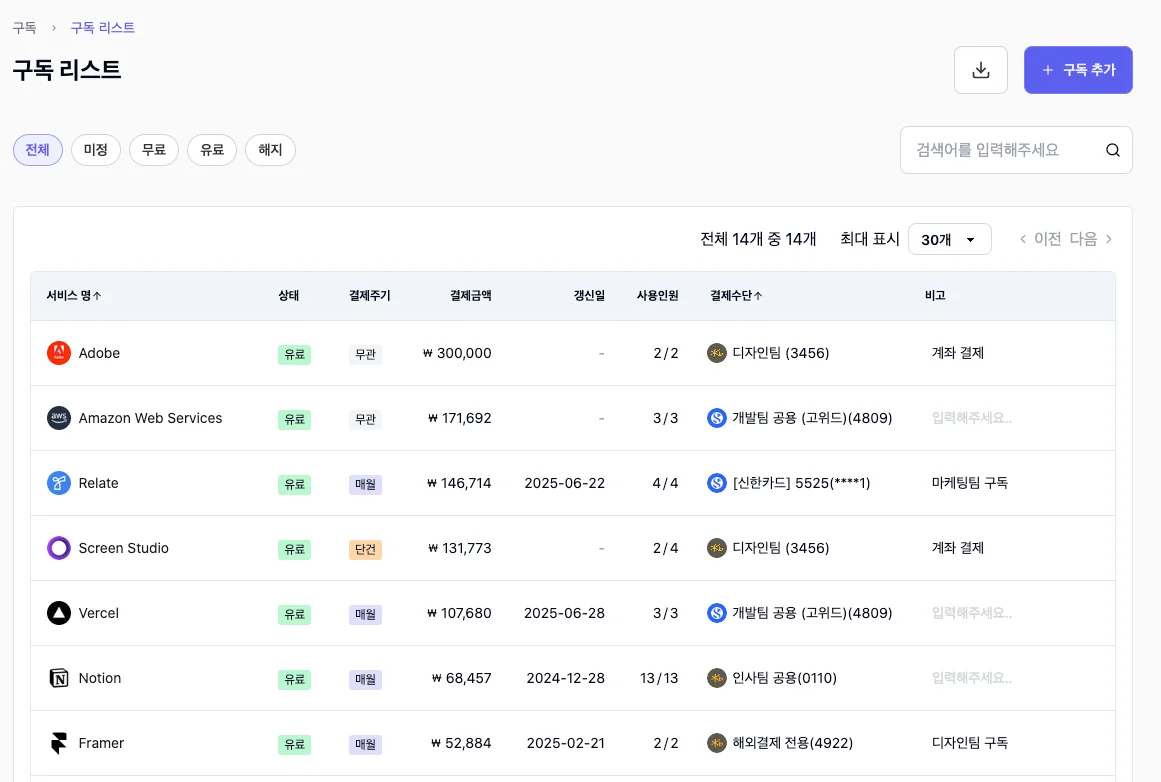Viewport: 1161px width, 782px height.
Task: Select the Relate service icon
Action: [58, 483]
